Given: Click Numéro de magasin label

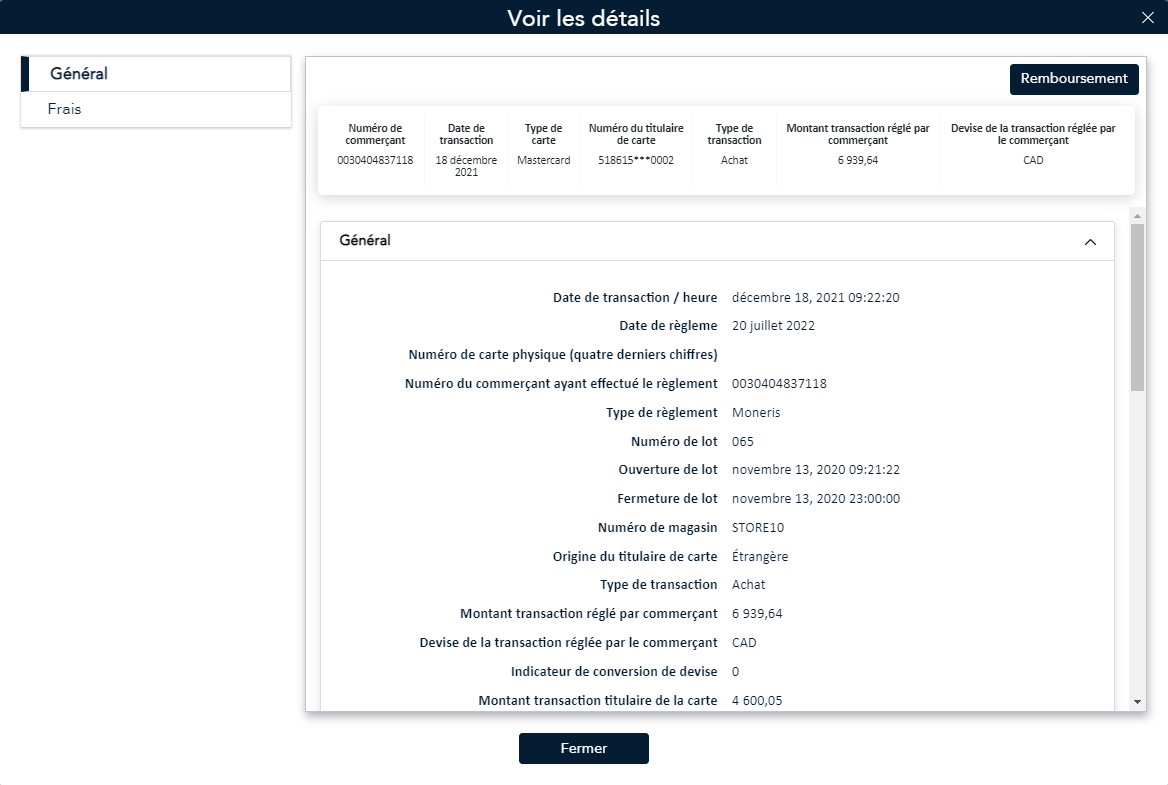Looking at the screenshot, I should click(x=657, y=528).
